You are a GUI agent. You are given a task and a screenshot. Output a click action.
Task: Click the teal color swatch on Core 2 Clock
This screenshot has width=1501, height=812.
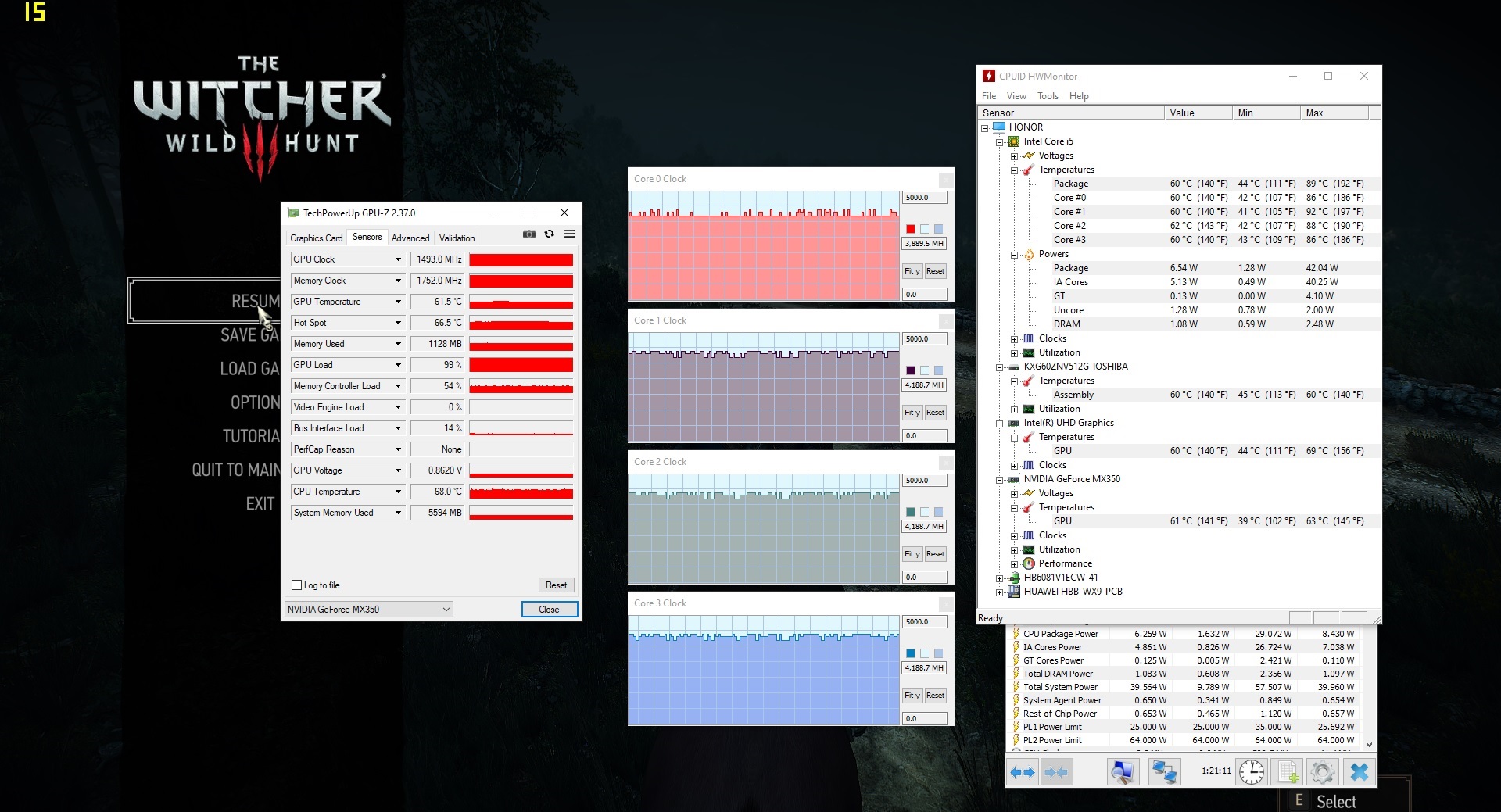pyautogui.click(x=911, y=512)
